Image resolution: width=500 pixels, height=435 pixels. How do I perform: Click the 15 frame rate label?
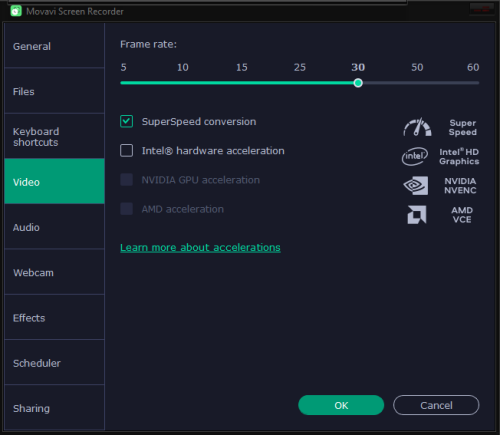[x=242, y=67]
